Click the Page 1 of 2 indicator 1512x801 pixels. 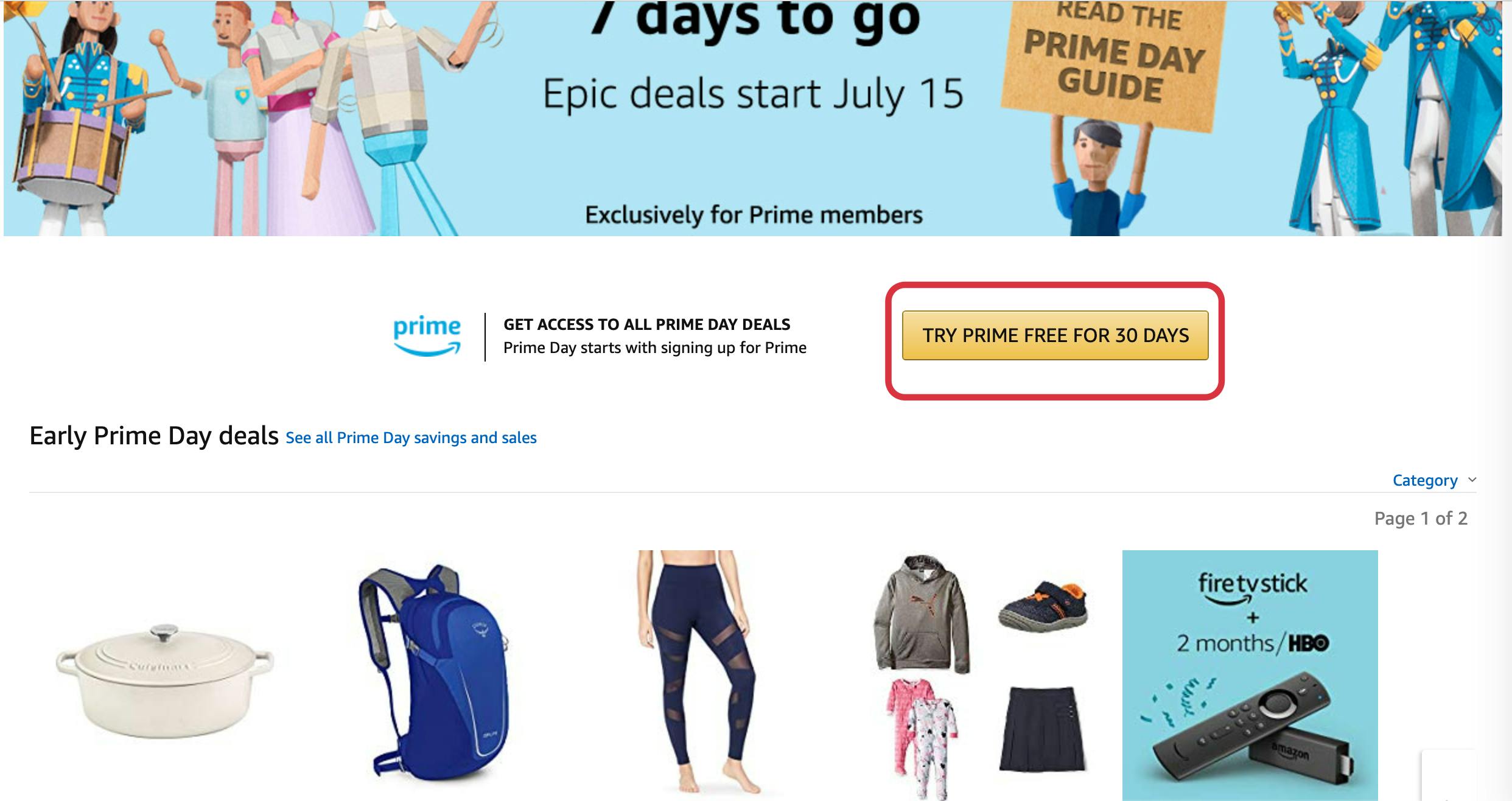coord(1421,519)
